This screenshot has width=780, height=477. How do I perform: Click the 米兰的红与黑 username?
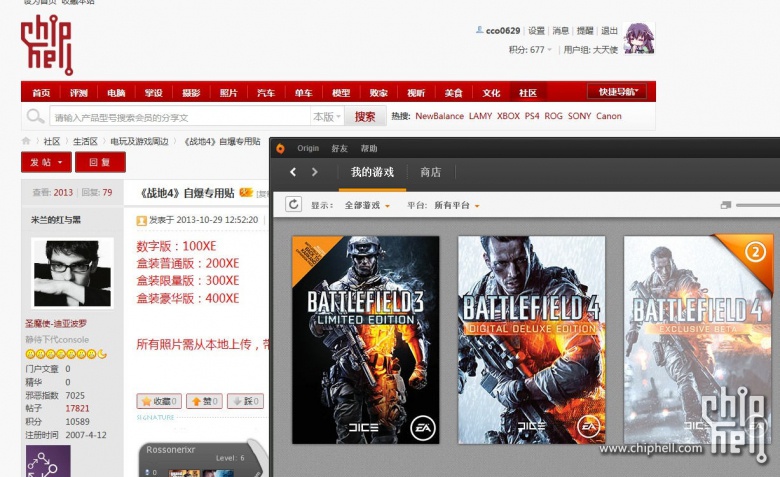click(56, 219)
